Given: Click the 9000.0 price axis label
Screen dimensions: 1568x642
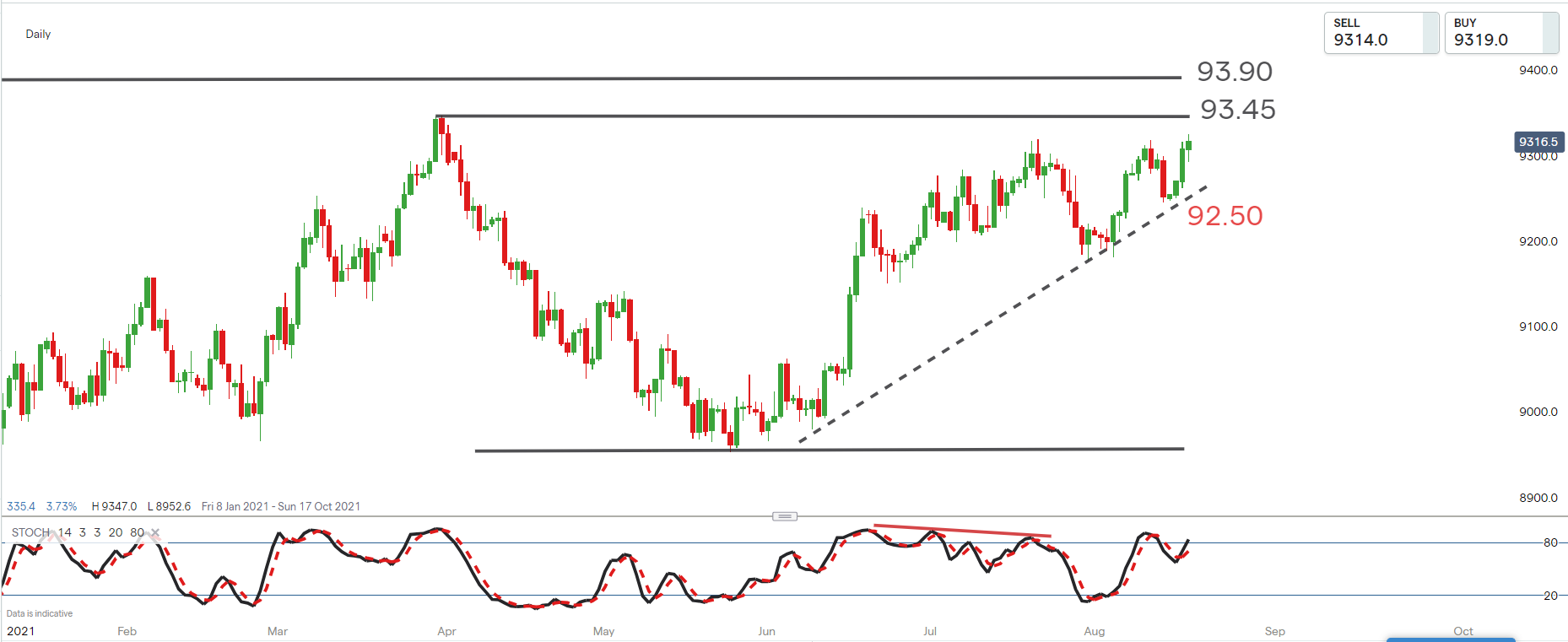Looking at the screenshot, I should click(1538, 412).
